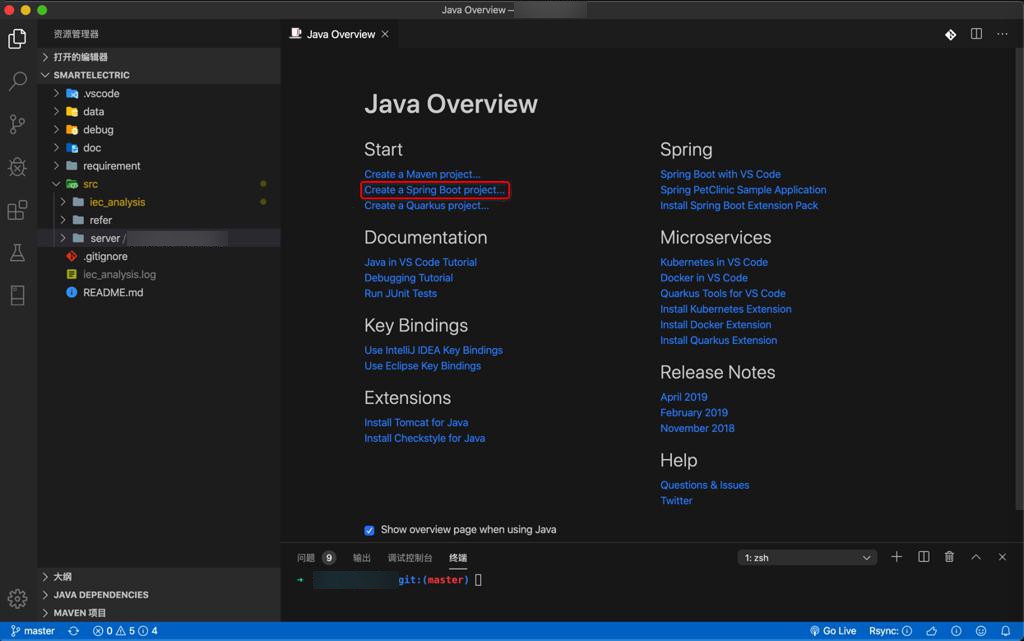This screenshot has width=1024, height=641.
Task: Switch to the 调试控制台 panel tab
Action: click(x=409, y=558)
